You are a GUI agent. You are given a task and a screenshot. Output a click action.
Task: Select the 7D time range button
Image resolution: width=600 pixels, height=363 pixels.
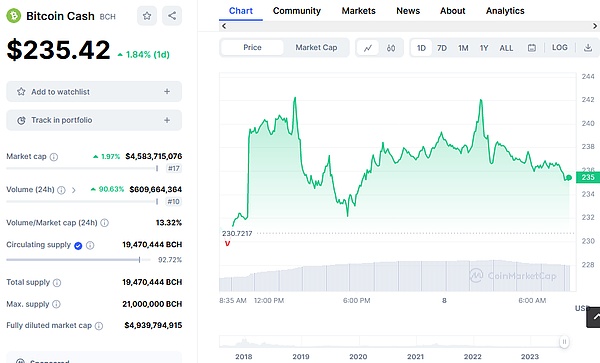(x=442, y=48)
